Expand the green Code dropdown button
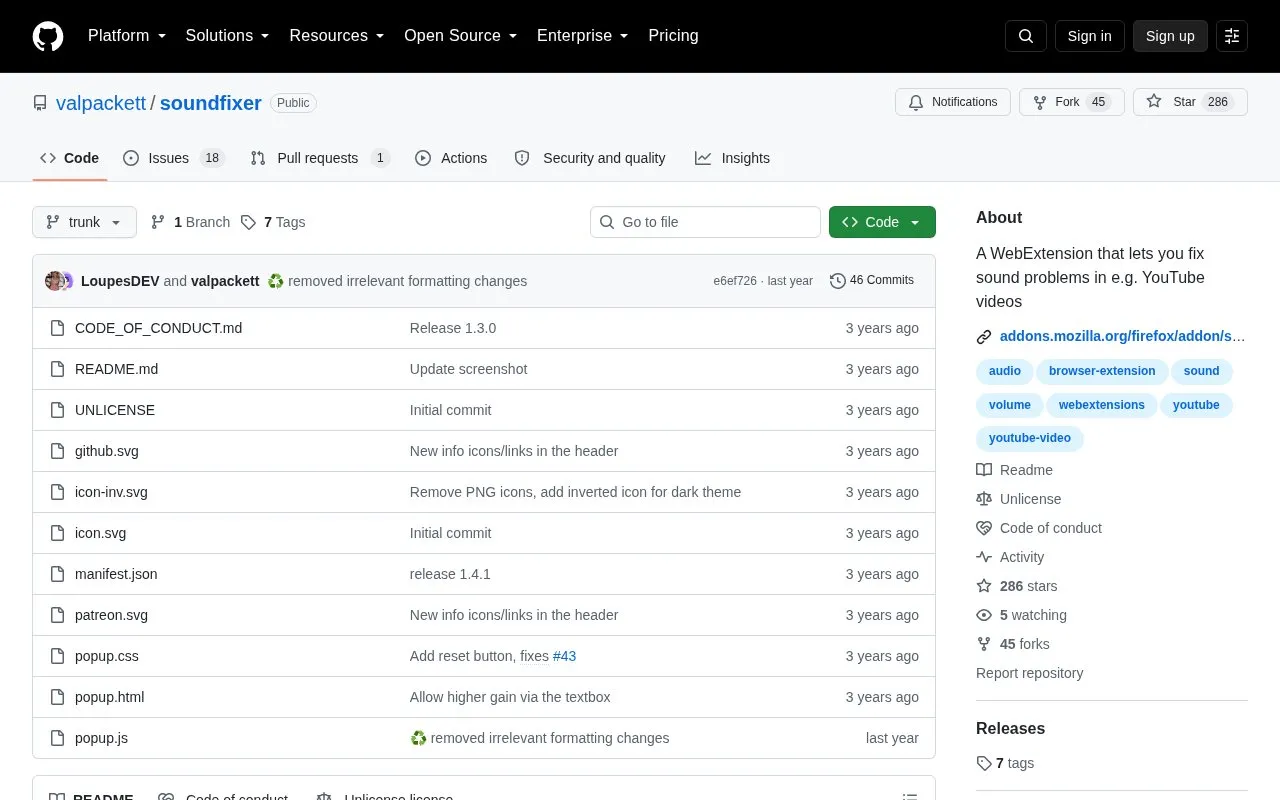Viewport: 1280px width, 800px height. [882, 222]
